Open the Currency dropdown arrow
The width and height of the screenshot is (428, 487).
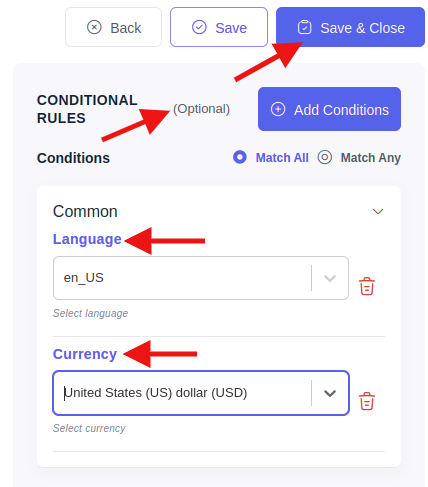tap(330, 393)
